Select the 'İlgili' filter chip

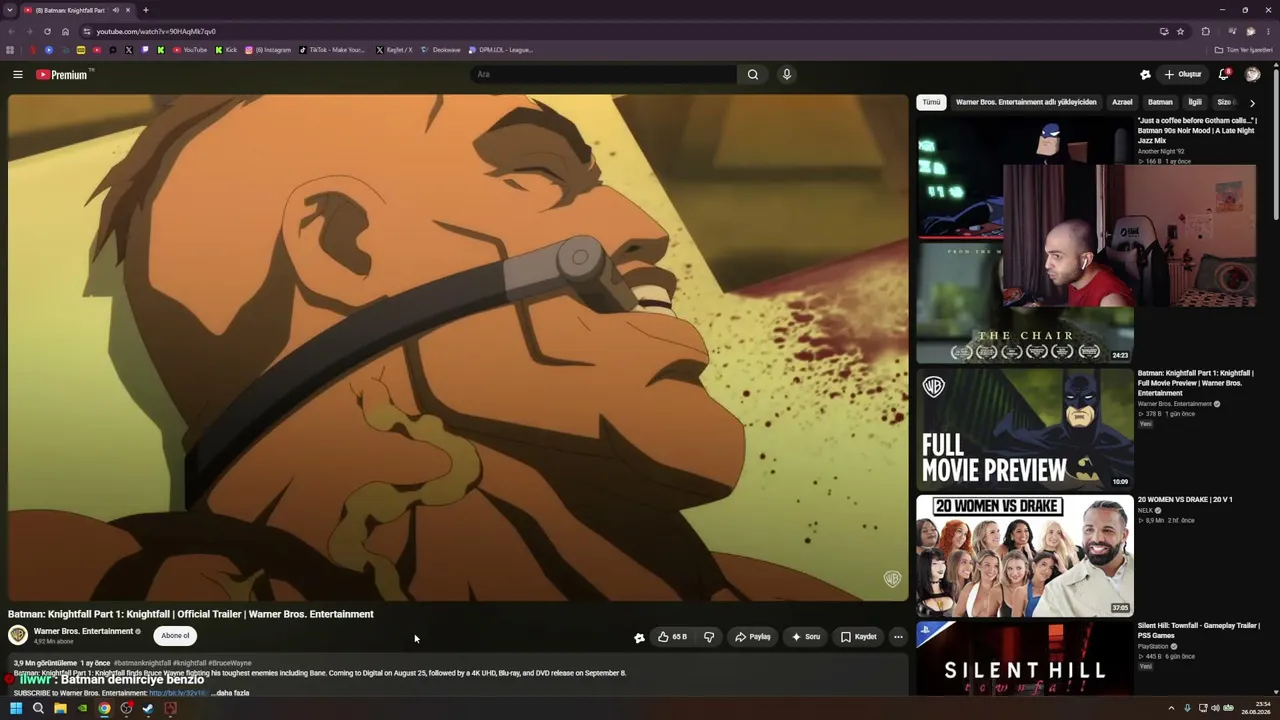1194,102
